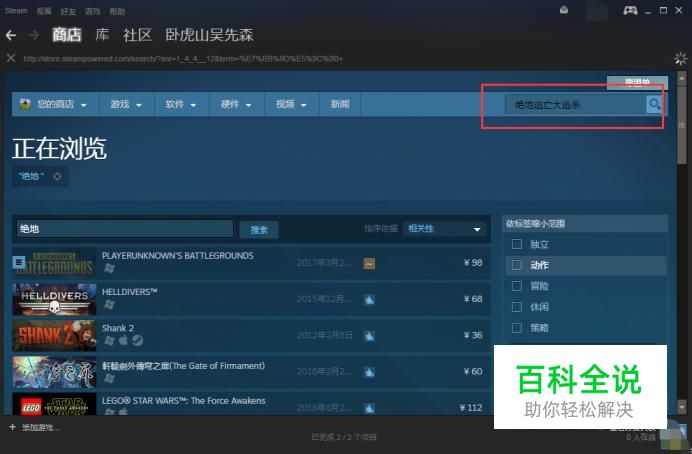Click the Steam icon under Shank 2
Screen dimensions: 692x454
tap(137, 340)
